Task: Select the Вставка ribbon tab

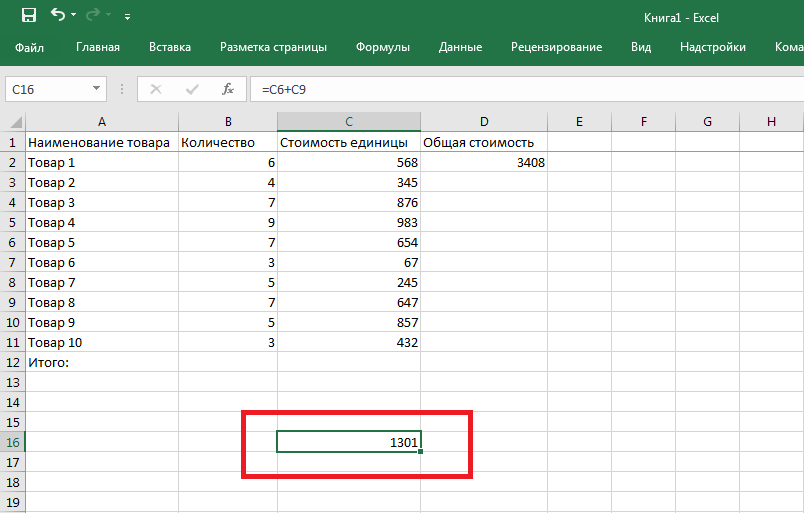Action: point(170,47)
